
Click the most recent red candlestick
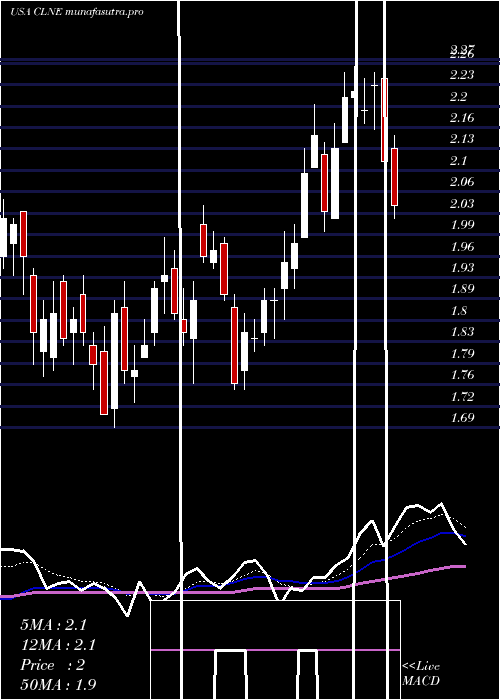tap(395, 177)
